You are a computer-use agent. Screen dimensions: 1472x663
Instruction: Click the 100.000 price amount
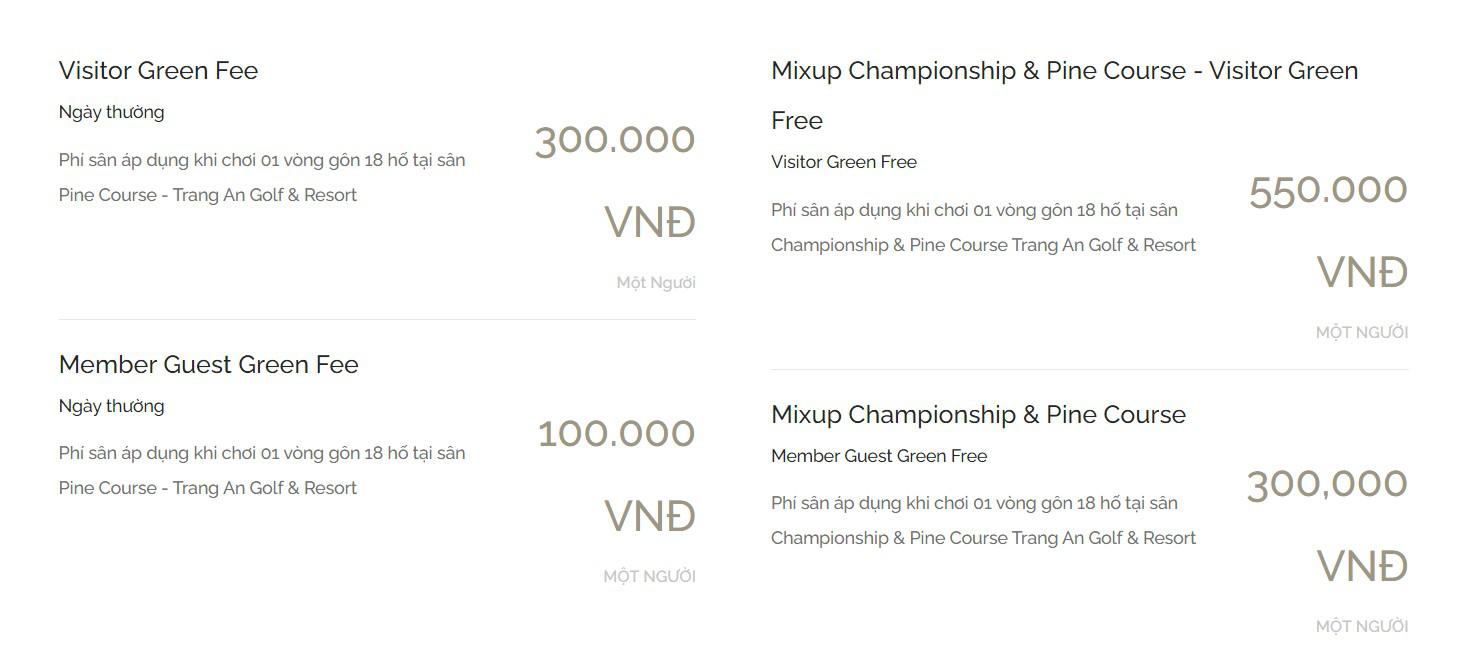[615, 434]
